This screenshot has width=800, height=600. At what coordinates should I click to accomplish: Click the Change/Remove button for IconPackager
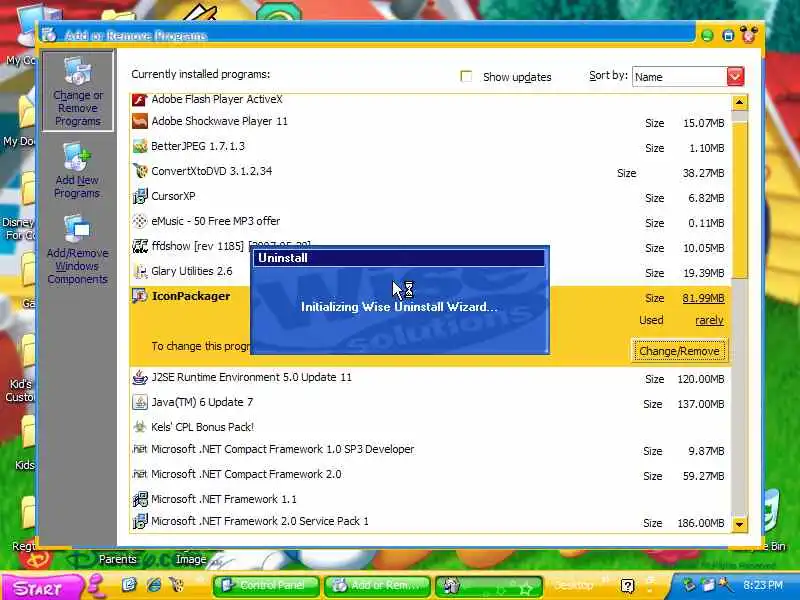[679, 351]
